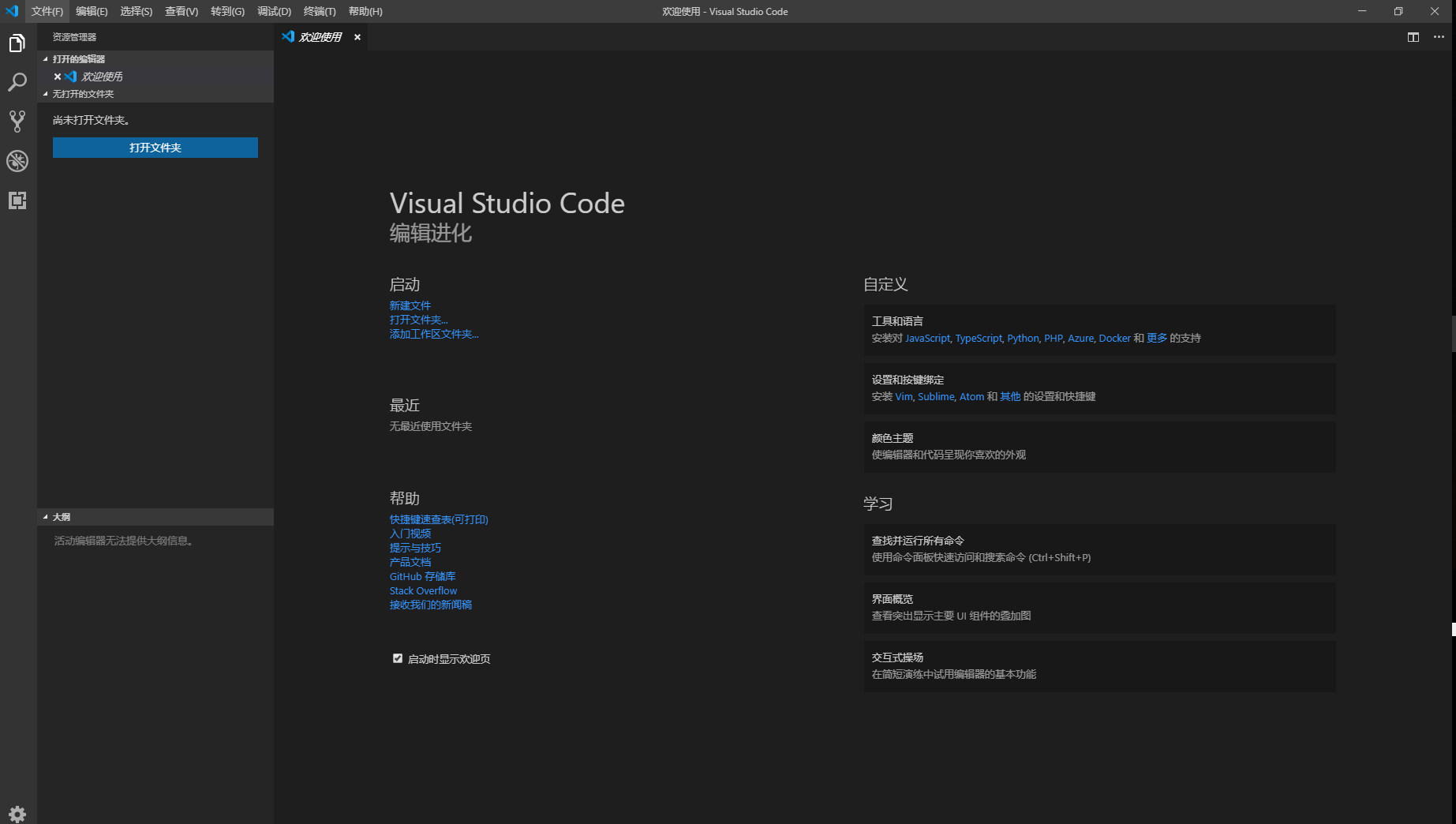Click the split editor icon

[x=1412, y=37]
